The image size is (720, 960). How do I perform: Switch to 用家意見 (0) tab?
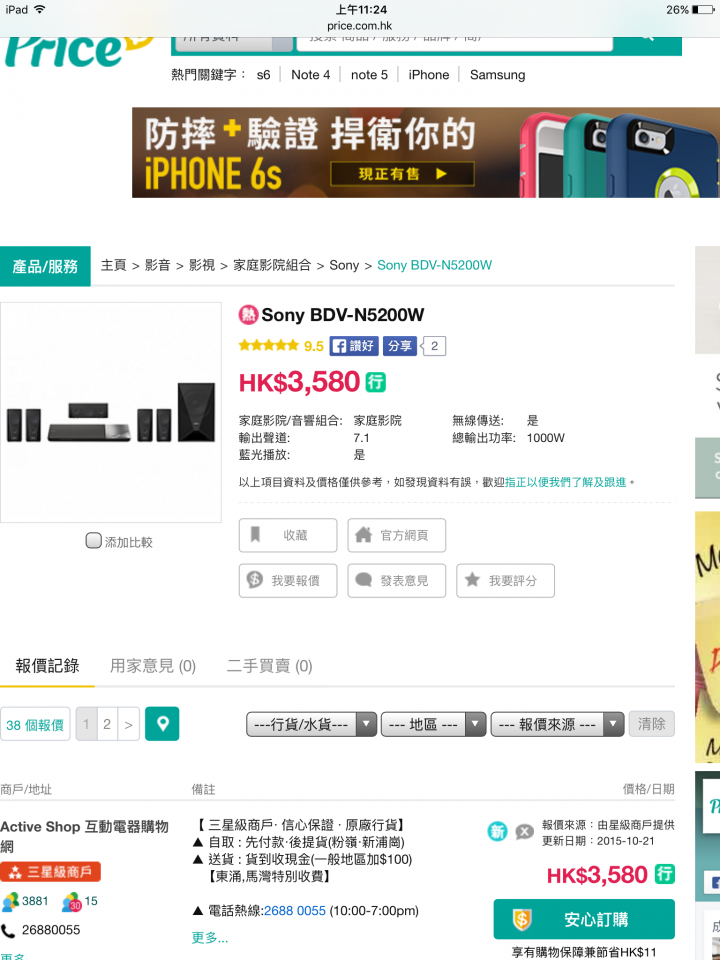[x=153, y=666]
